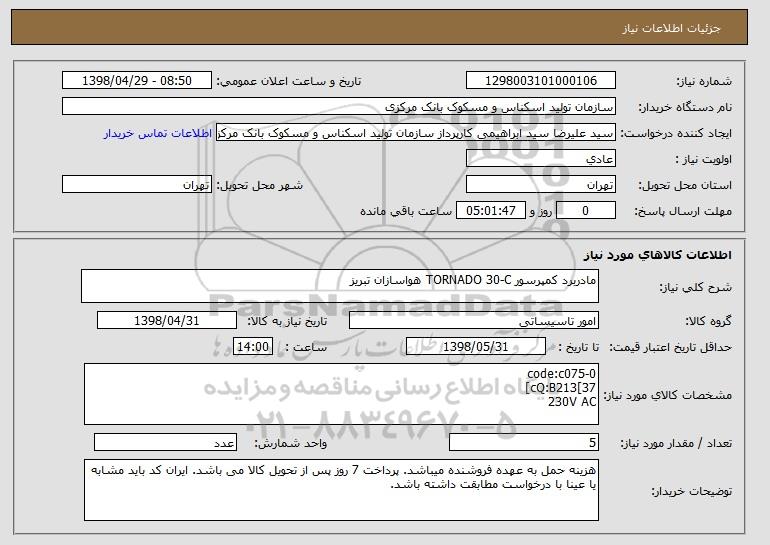Click the اولویت نیاز label
The height and width of the screenshot is (545, 770).
[704, 160]
